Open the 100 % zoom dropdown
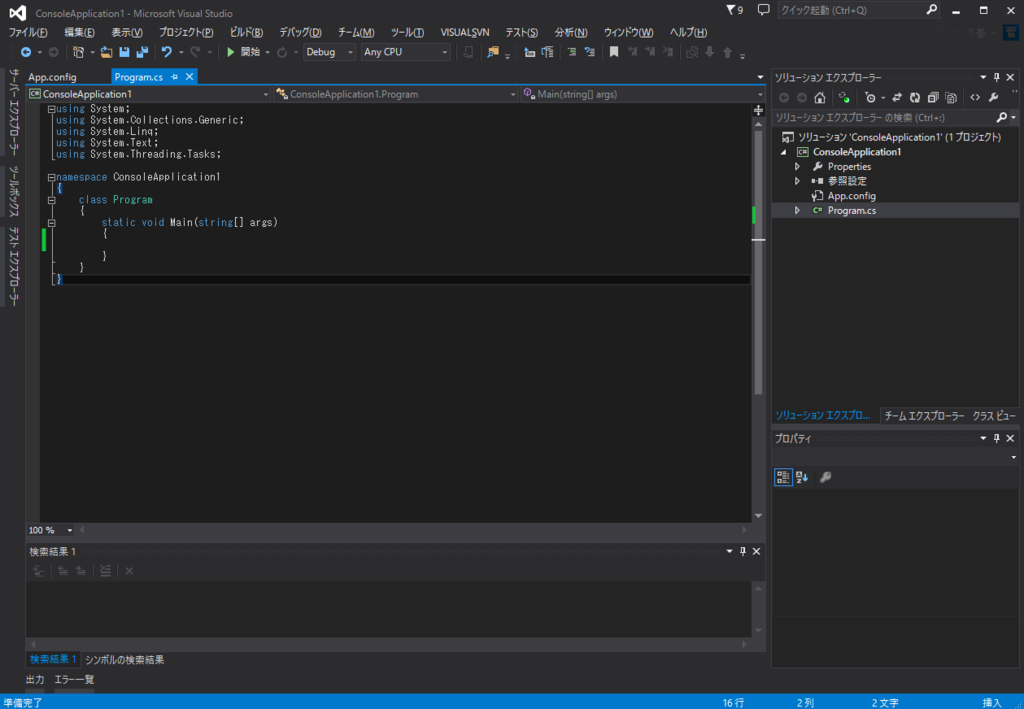This screenshot has height=709, width=1024. pyautogui.click(x=50, y=530)
